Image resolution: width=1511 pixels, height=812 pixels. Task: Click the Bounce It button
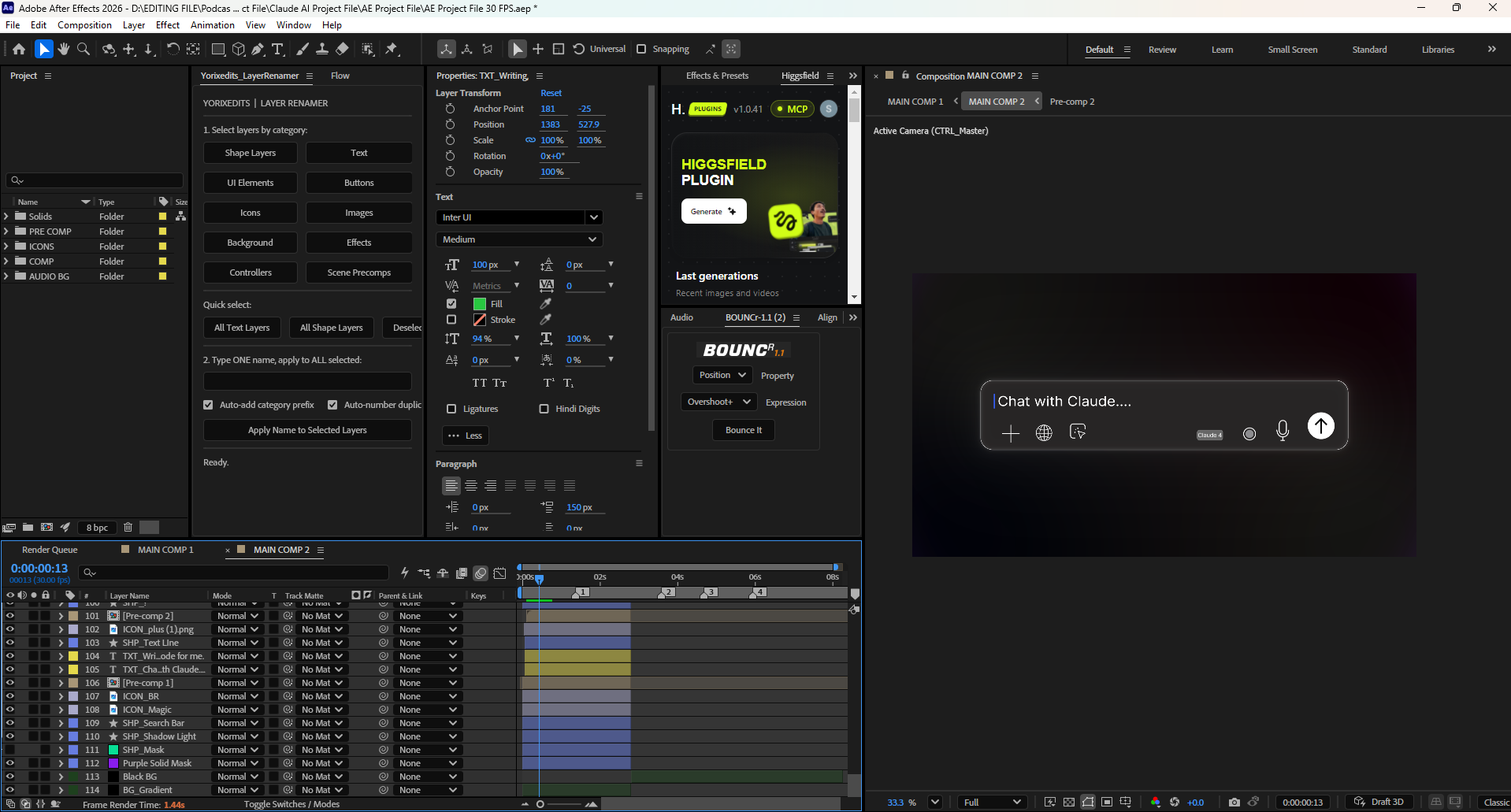744,430
